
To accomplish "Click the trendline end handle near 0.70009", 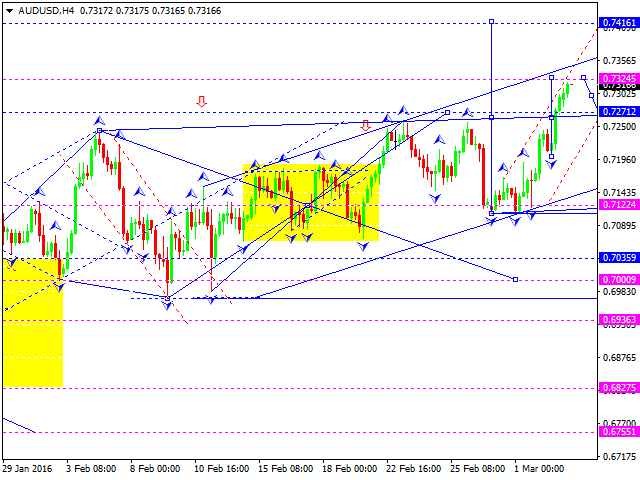I will click(516, 280).
